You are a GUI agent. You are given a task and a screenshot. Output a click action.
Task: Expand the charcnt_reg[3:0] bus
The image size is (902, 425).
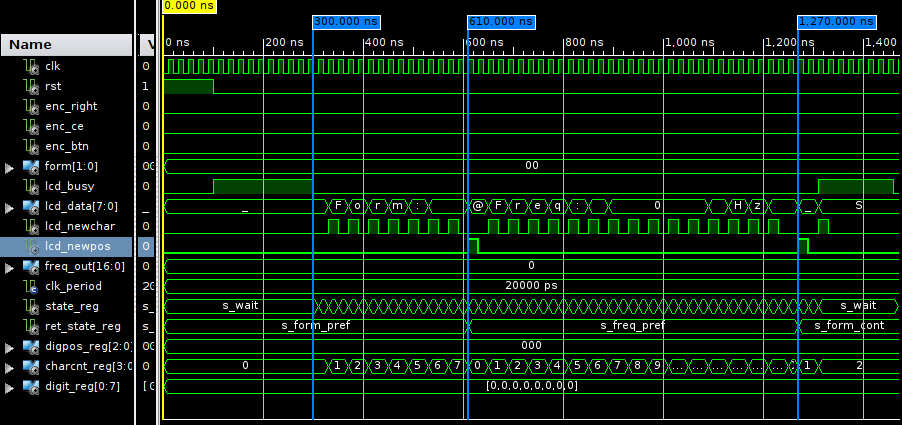10,367
